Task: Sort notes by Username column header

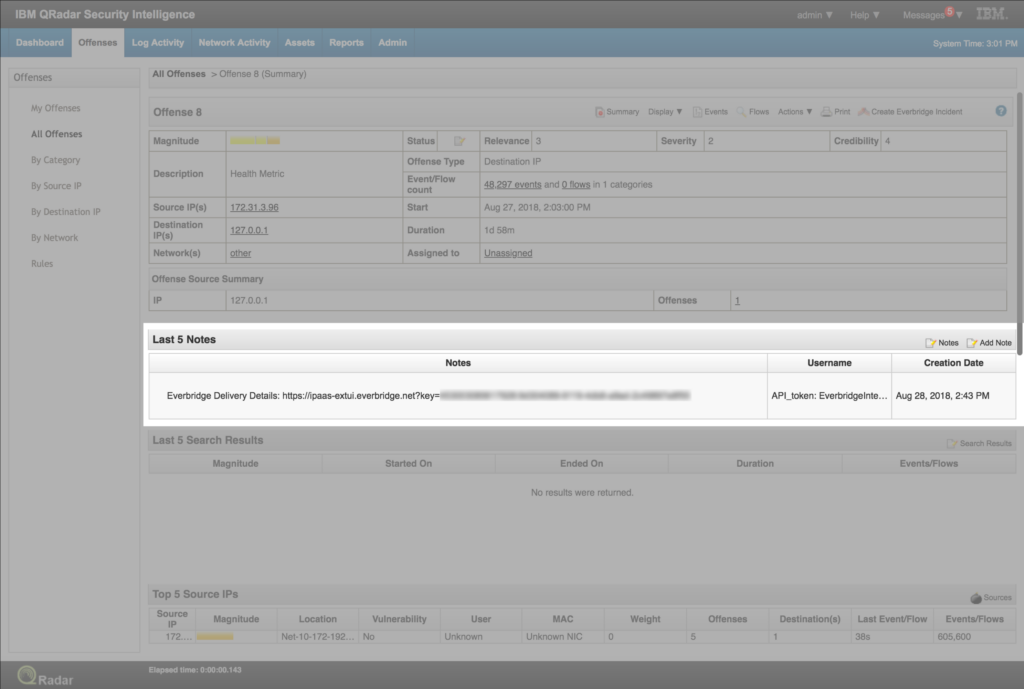Action: (829, 363)
